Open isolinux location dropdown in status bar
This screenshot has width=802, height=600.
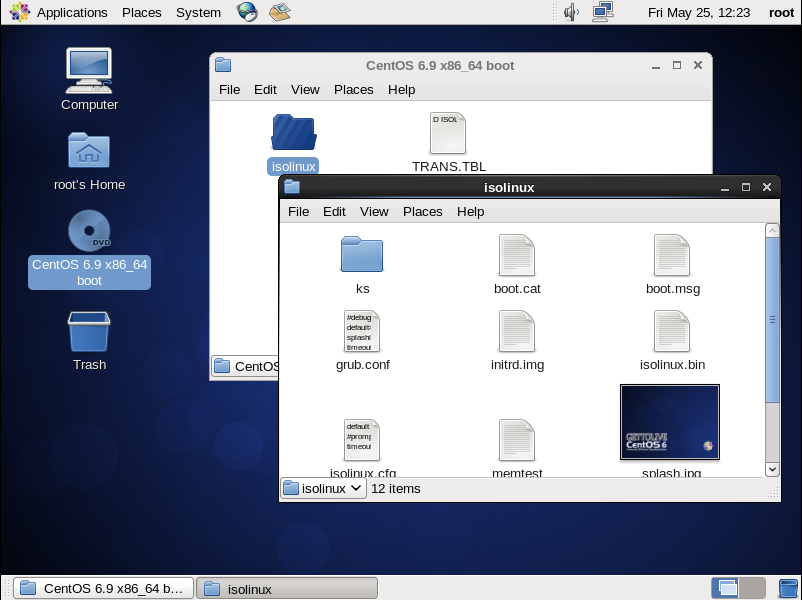pos(323,488)
